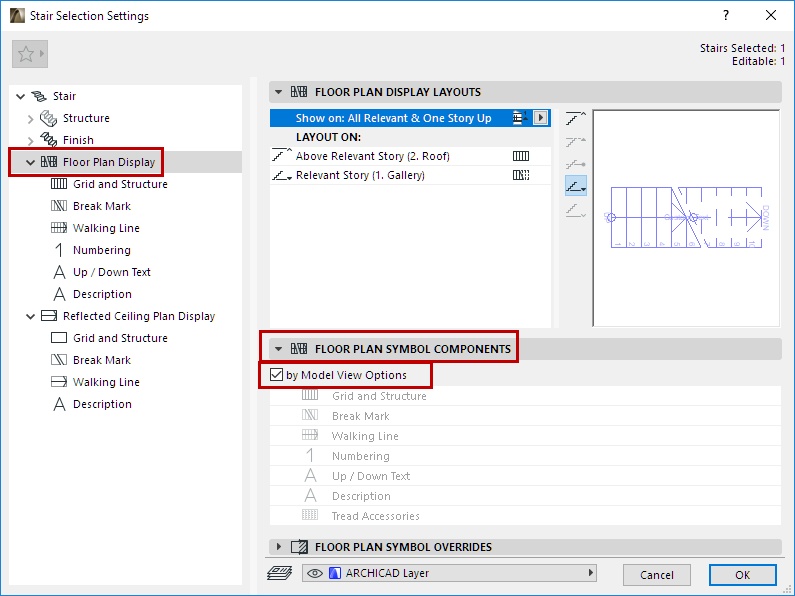Collapse the Reflected Ceiling Plan Display node
Screen dimensions: 795x596
tap(30, 316)
